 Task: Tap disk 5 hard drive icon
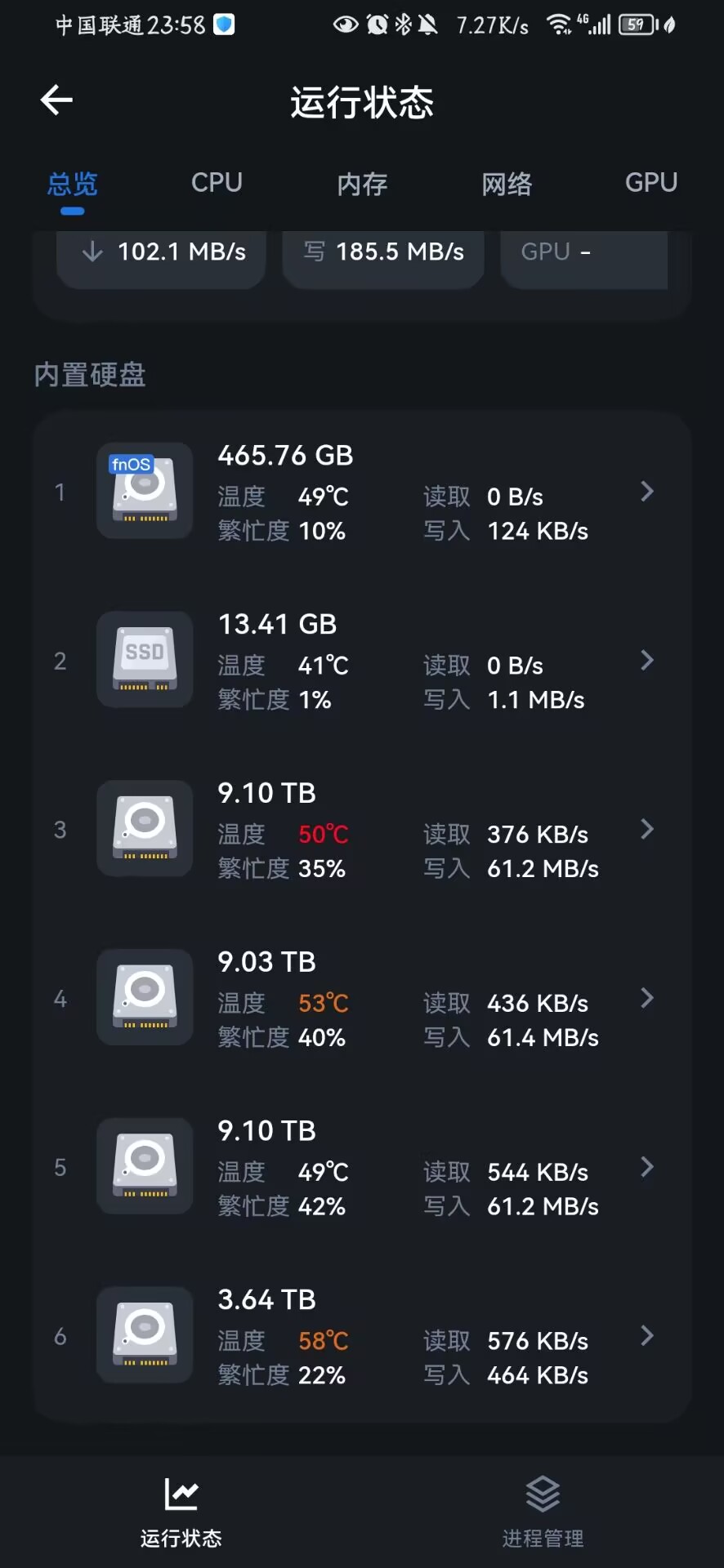[145, 1166]
